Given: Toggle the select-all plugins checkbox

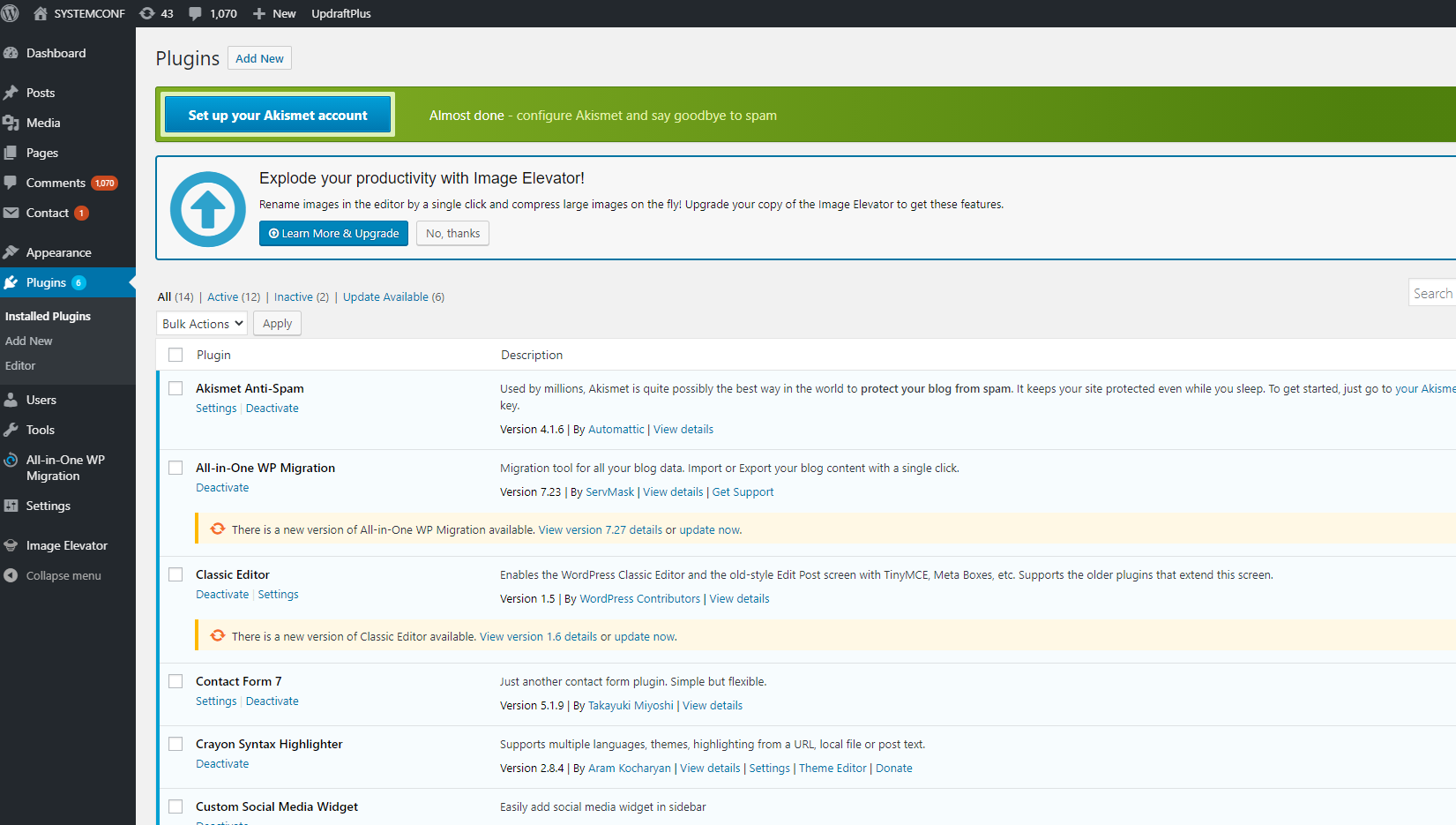Looking at the screenshot, I should click(175, 355).
